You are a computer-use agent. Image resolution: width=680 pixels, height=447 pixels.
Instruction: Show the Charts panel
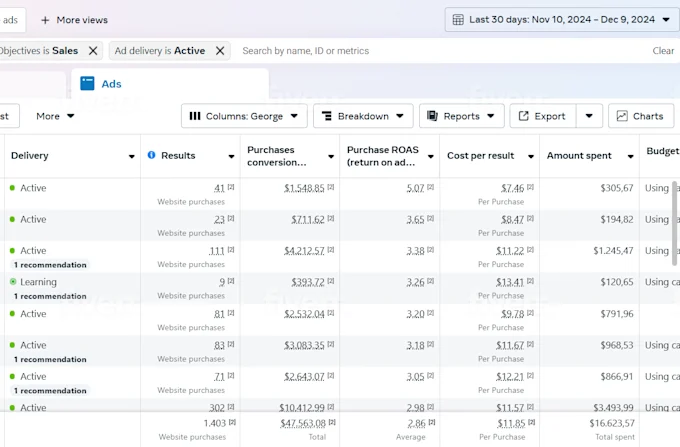pos(641,116)
